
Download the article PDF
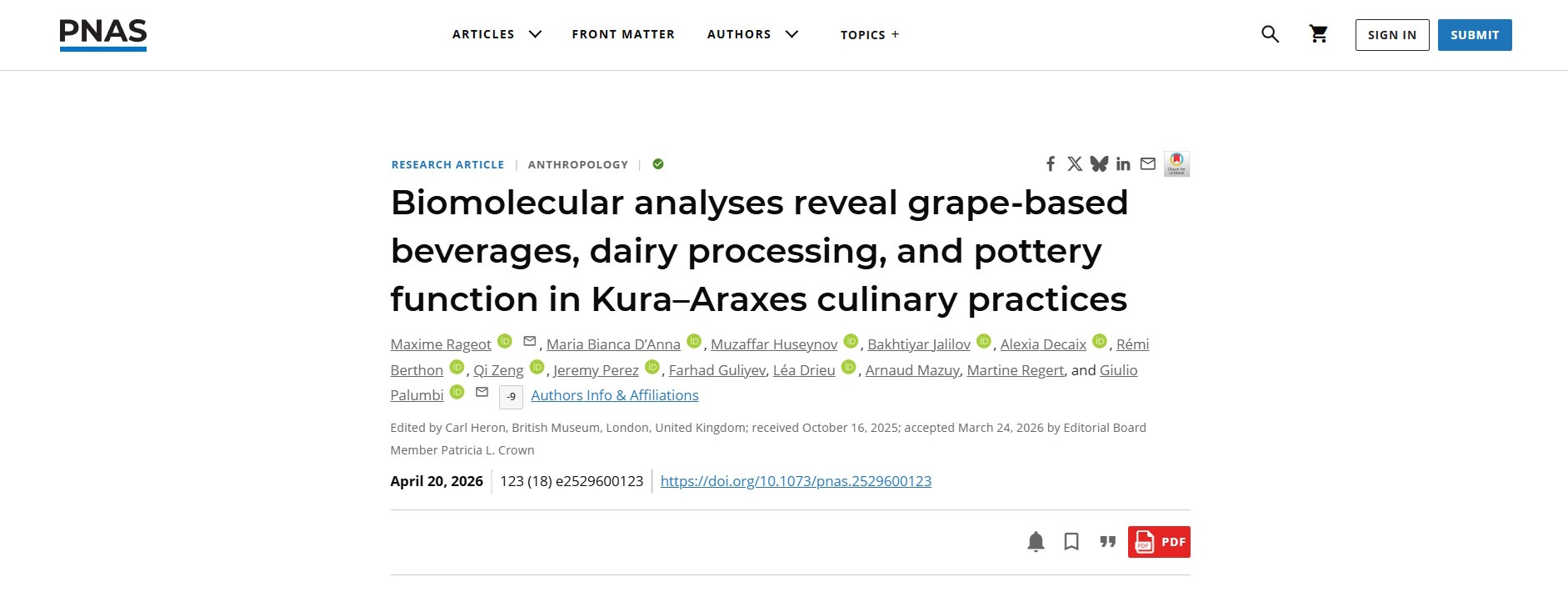click(x=1158, y=542)
